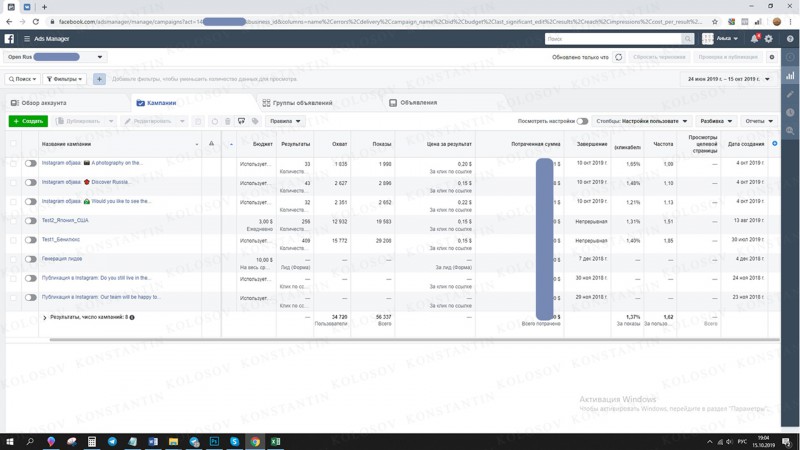
Task: Click the refresh data icon
Action: tap(618, 57)
